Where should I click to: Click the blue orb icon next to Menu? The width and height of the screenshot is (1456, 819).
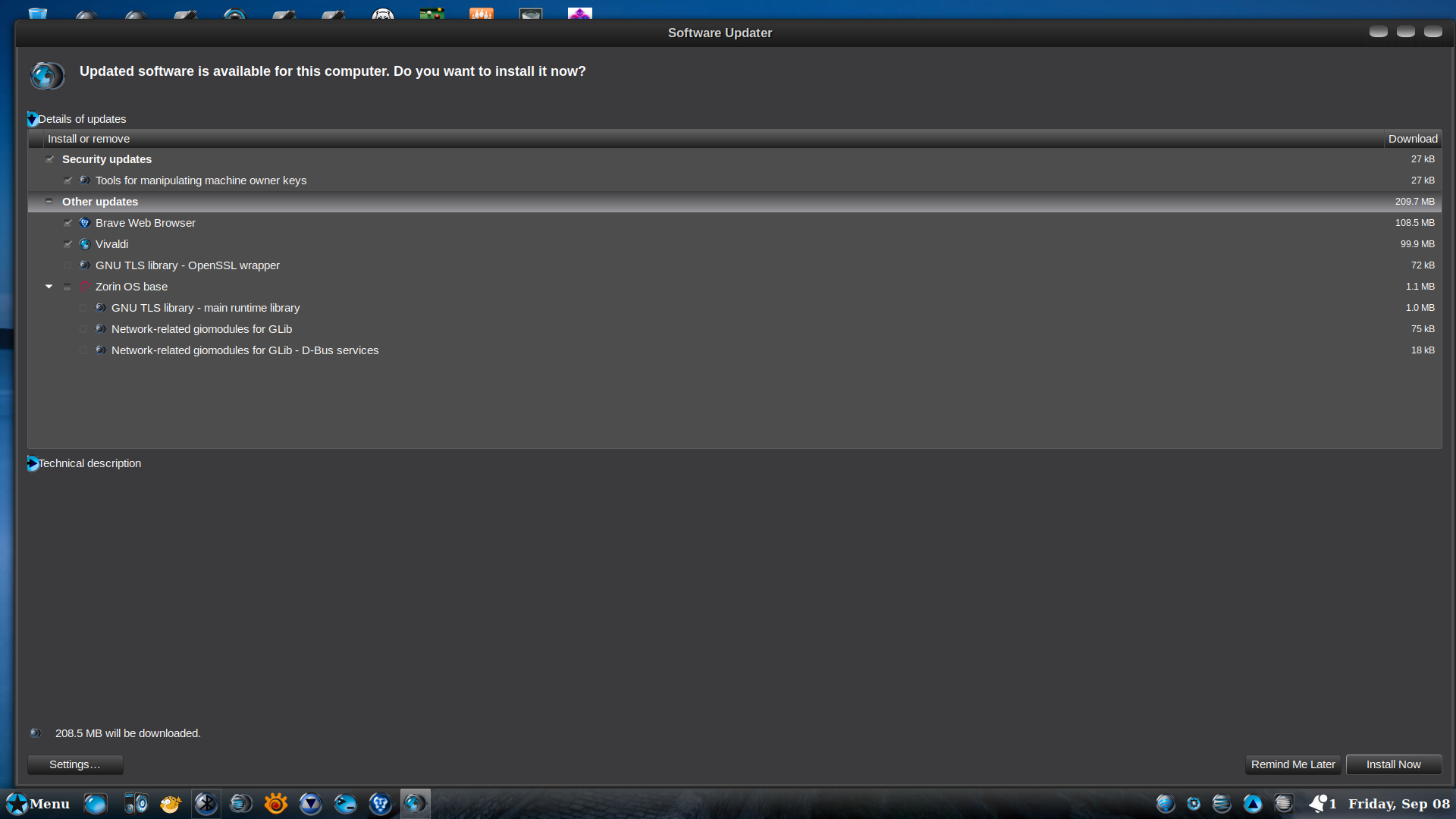point(96,804)
